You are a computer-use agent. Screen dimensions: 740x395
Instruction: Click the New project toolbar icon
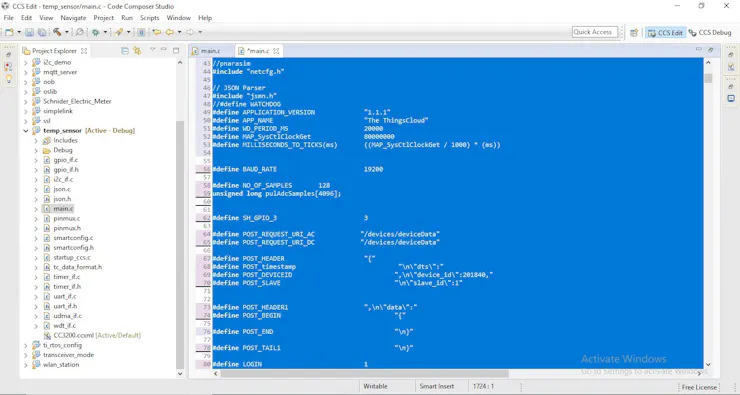coord(9,32)
